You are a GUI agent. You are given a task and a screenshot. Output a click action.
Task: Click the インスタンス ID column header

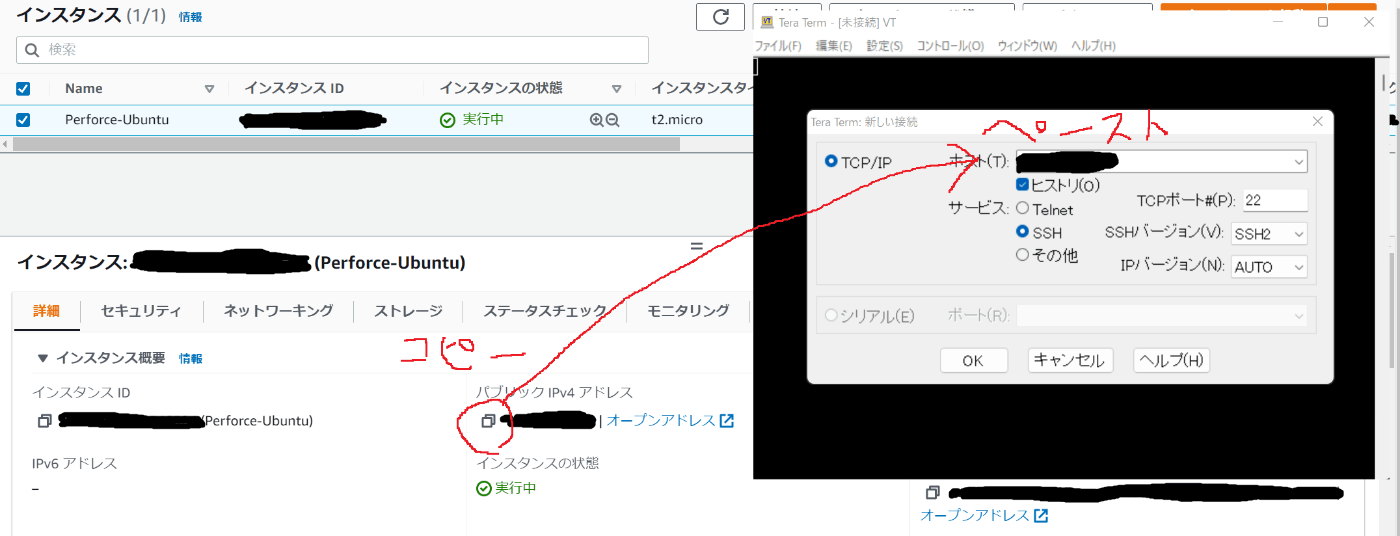[294, 89]
